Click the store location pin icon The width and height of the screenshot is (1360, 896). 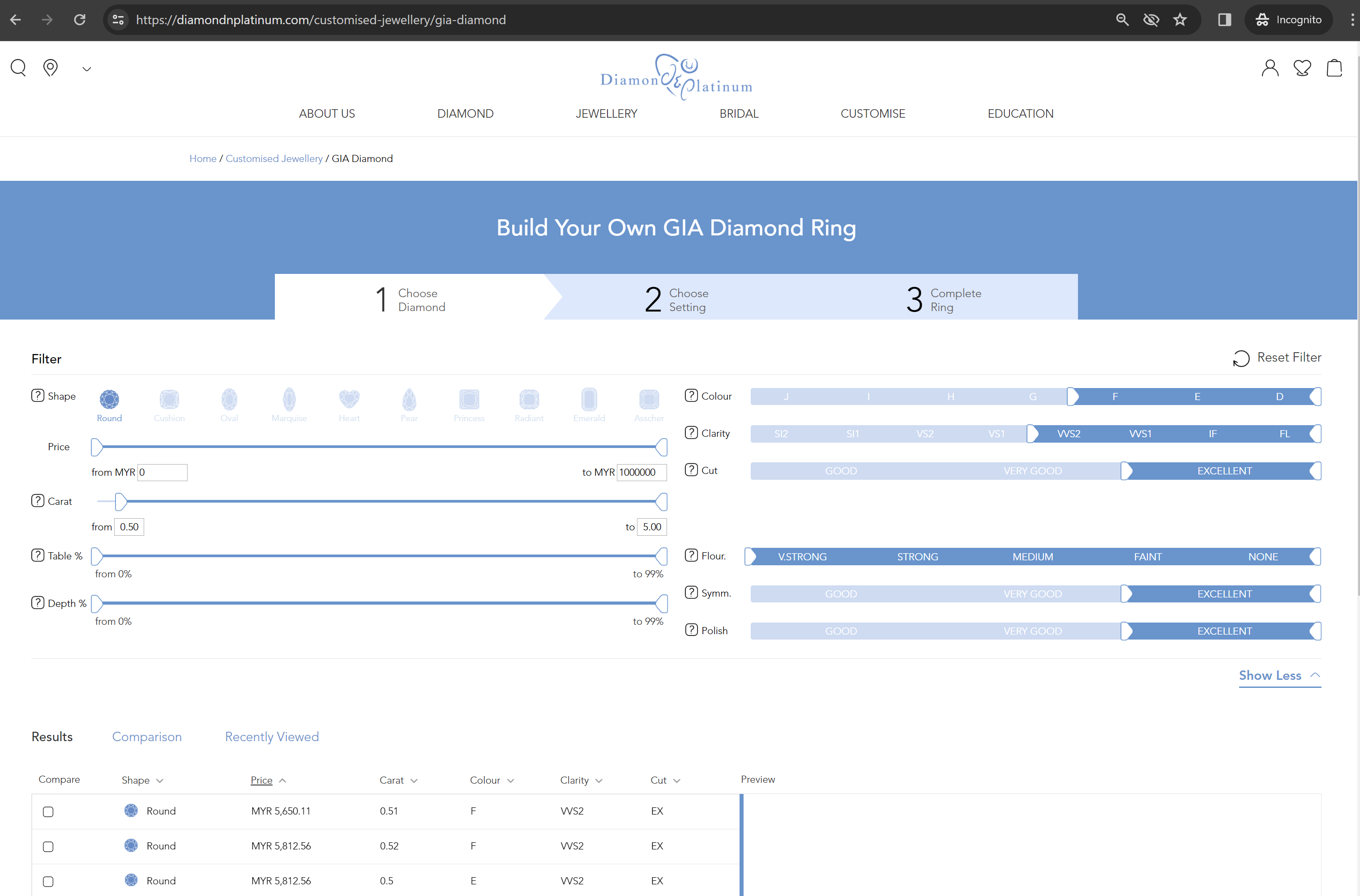coord(51,68)
